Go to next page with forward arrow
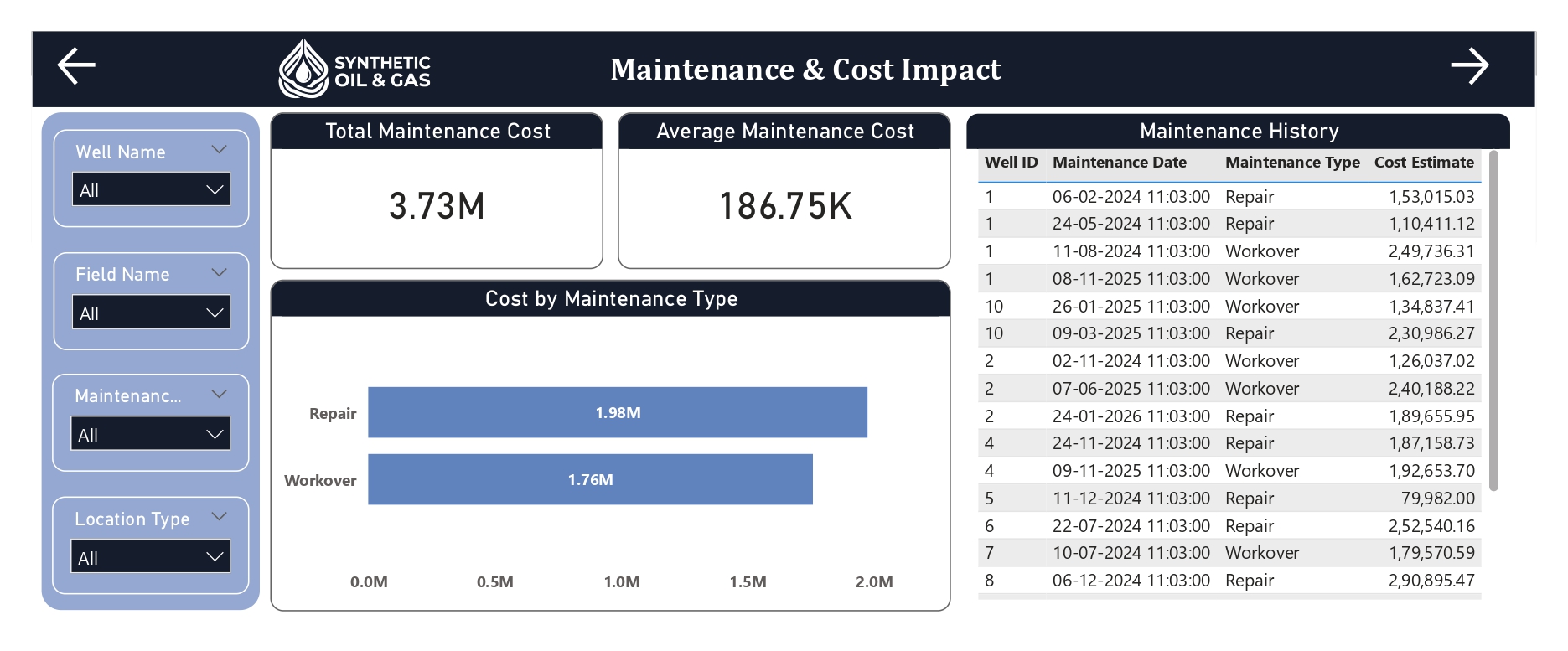 click(1470, 65)
